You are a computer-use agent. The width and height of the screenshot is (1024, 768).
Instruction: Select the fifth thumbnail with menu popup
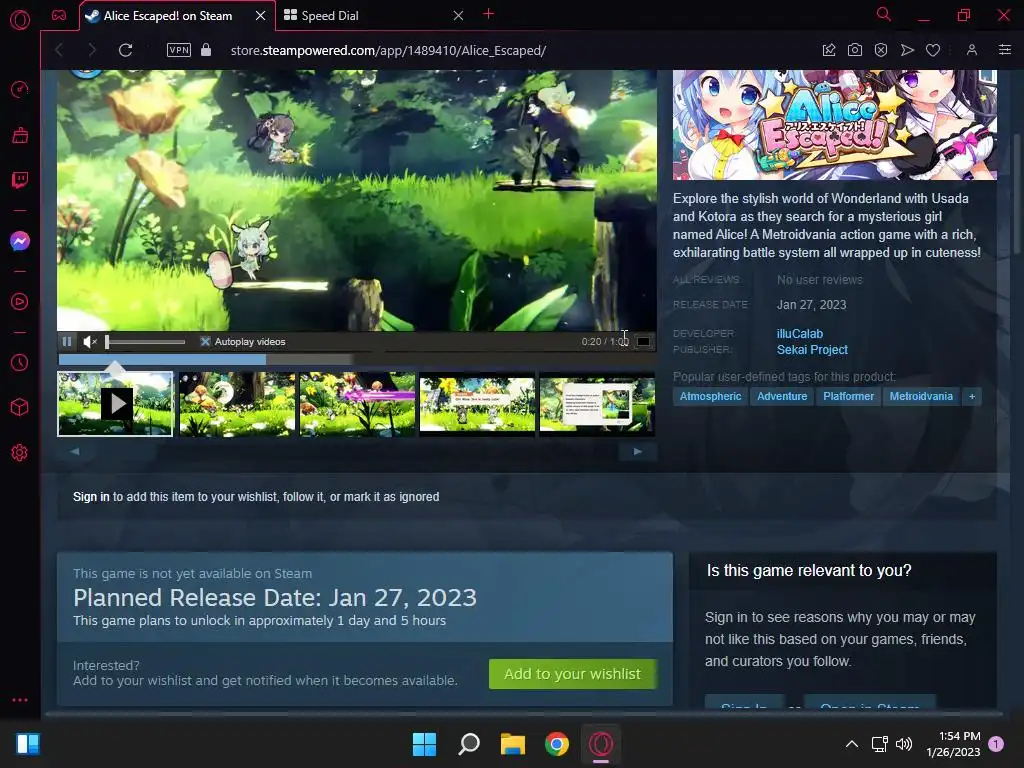[x=597, y=404]
